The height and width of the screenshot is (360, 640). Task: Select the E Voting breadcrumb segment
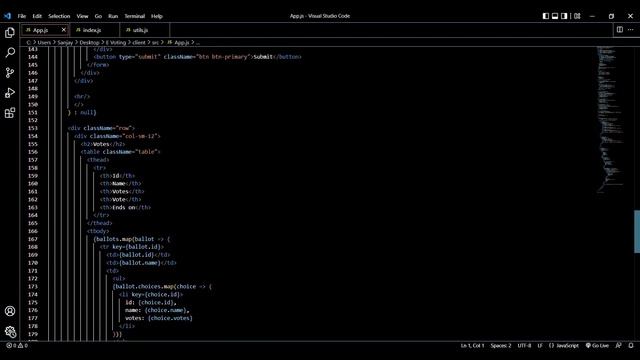[x=116, y=42]
